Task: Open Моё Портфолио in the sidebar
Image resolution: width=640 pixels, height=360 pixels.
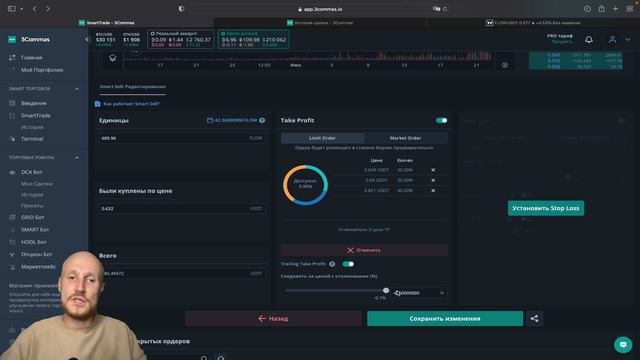Action: click(42, 70)
